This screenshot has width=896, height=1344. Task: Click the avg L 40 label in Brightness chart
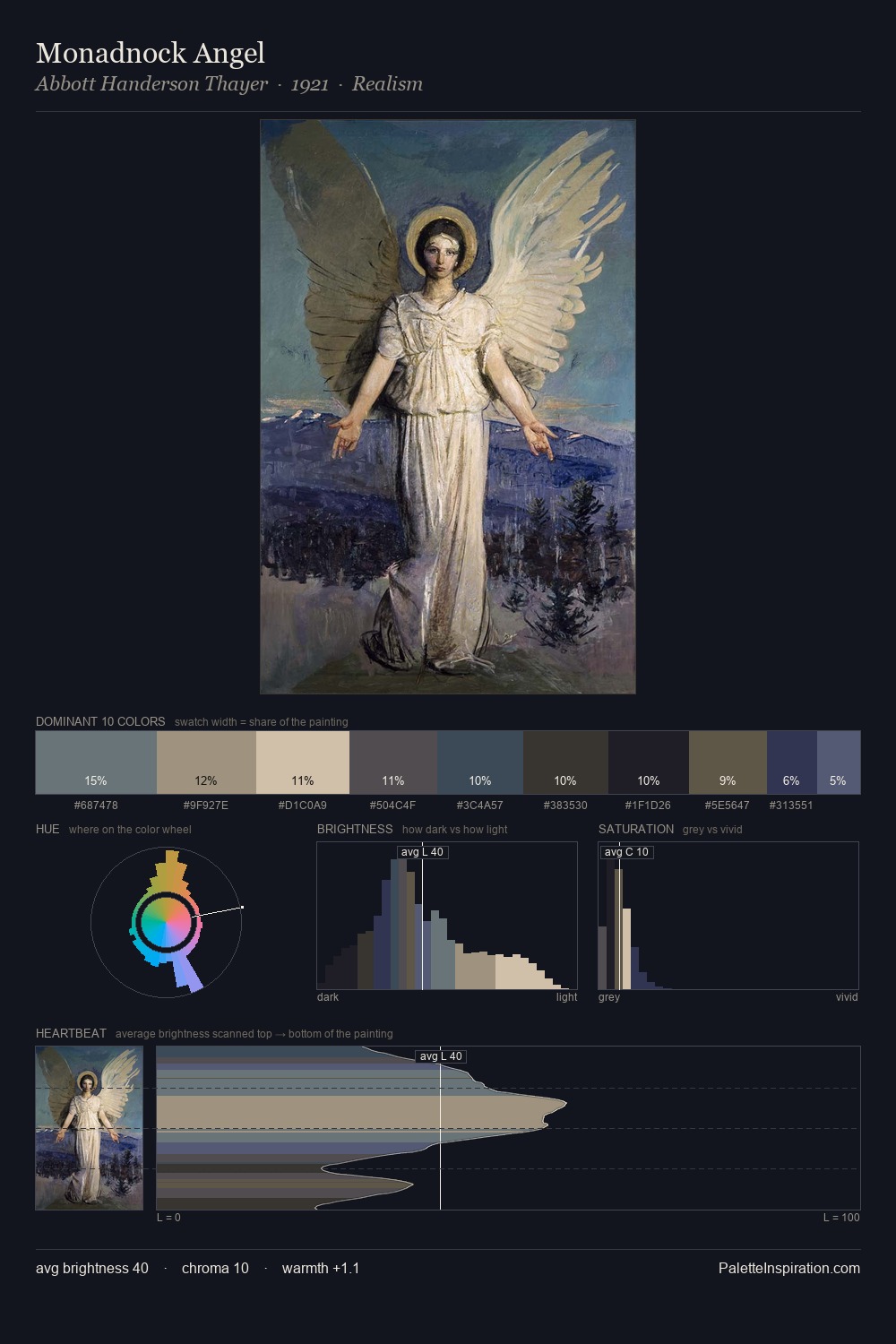[422, 852]
